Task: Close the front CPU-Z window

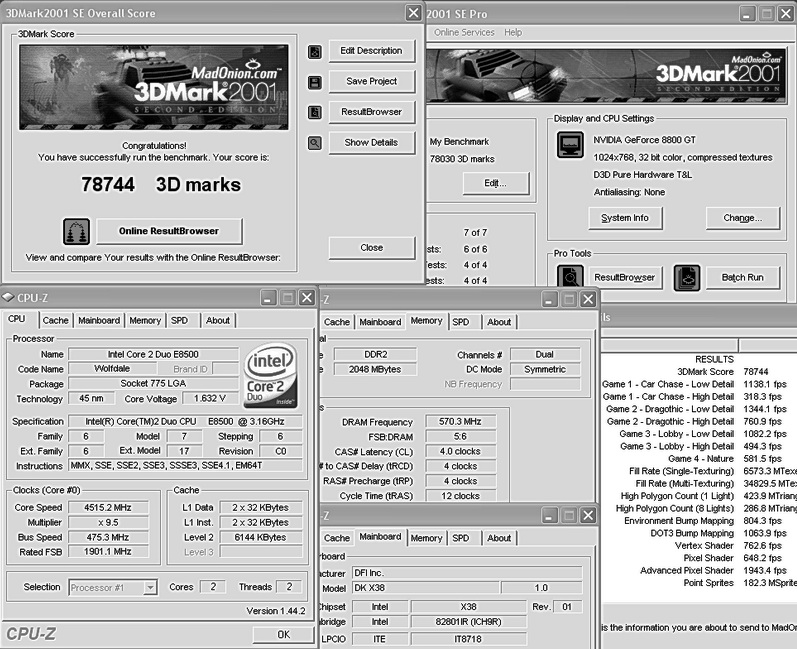Action: [307, 297]
